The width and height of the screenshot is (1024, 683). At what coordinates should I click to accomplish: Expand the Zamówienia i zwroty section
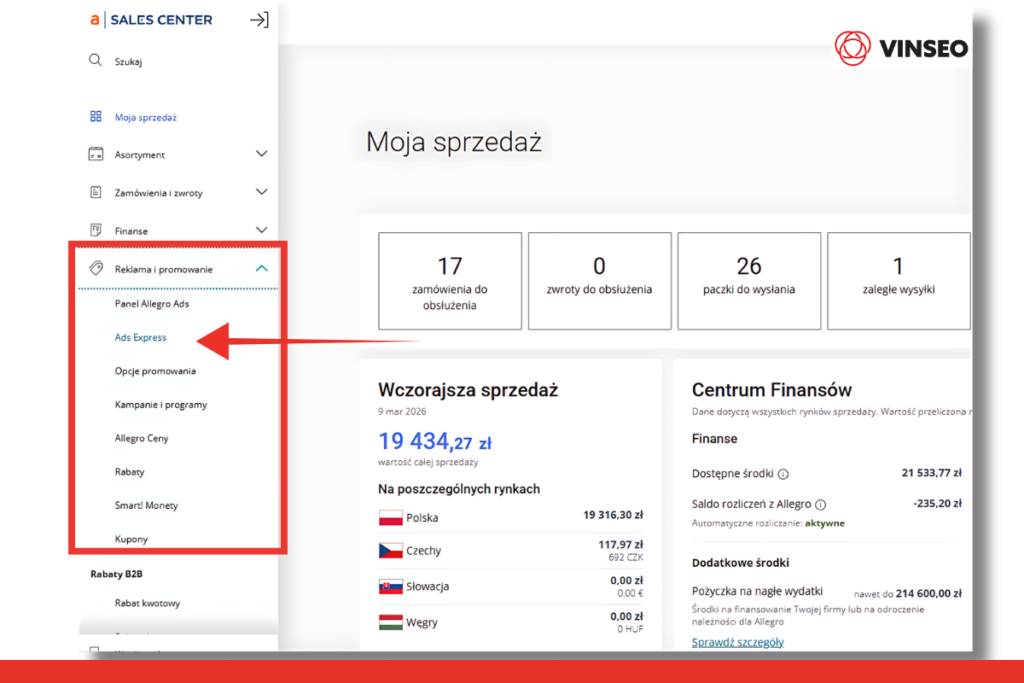(x=261, y=191)
